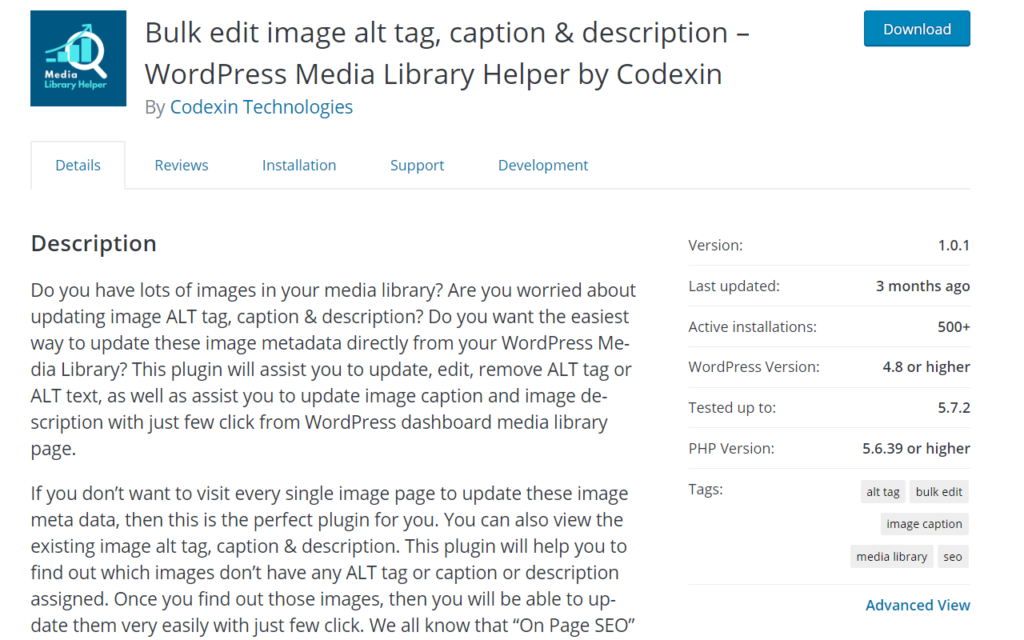
Task: Click the '500+' active installations value
Action: pos(953,327)
